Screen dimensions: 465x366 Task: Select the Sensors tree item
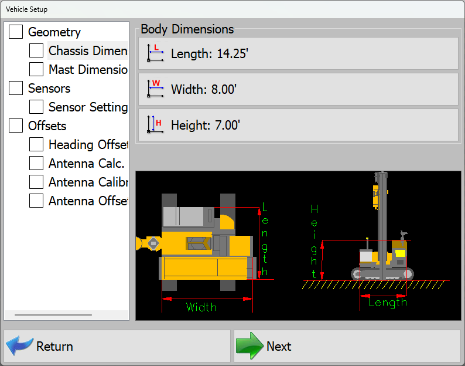point(49,88)
